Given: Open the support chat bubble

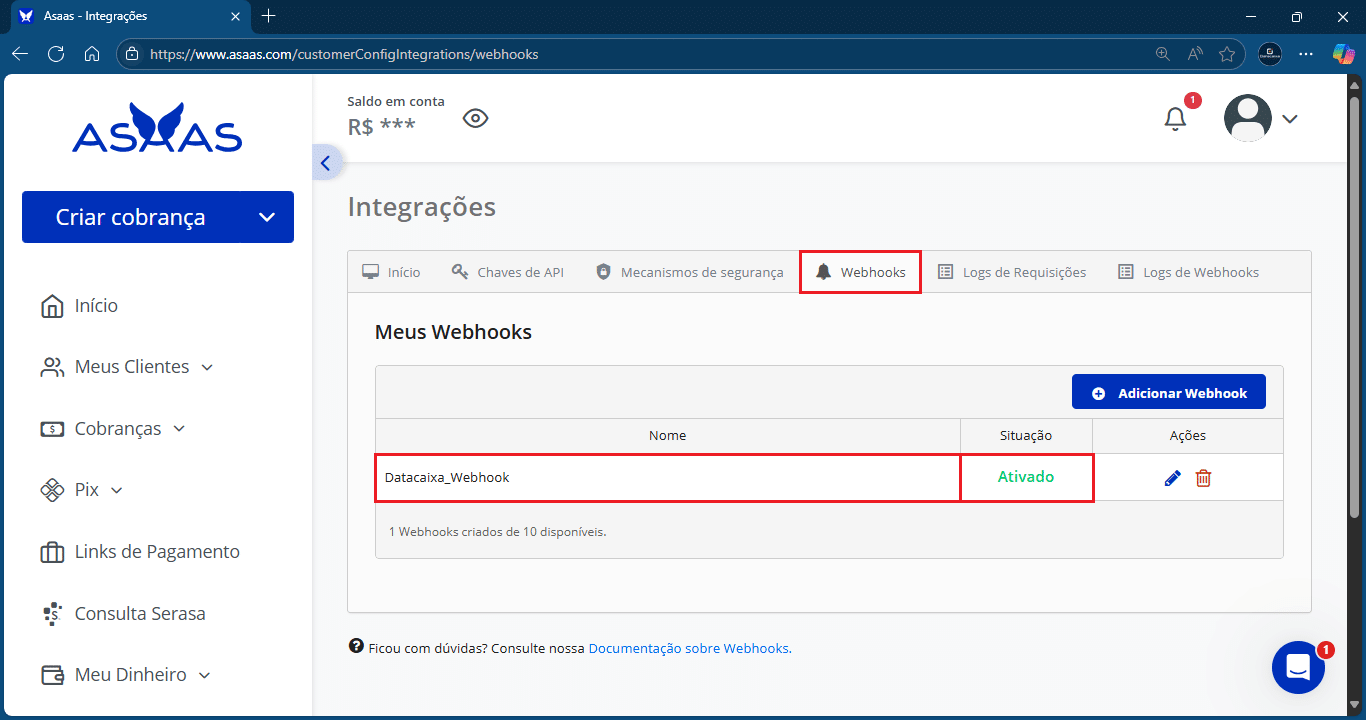Looking at the screenshot, I should tap(1298, 667).
